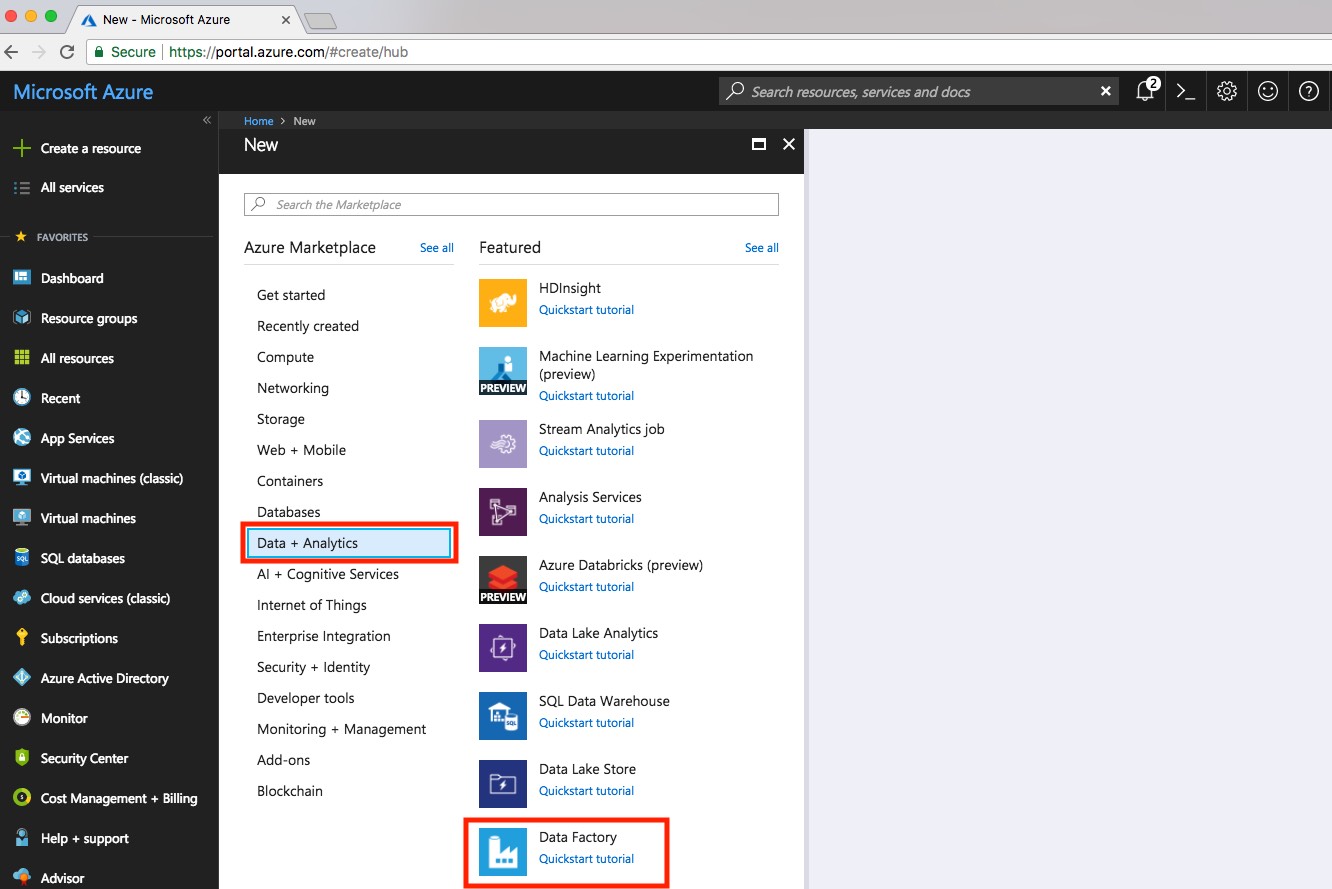Clear the top search box
Viewport: 1332px width, 889px height.
[x=1106, y=91]
